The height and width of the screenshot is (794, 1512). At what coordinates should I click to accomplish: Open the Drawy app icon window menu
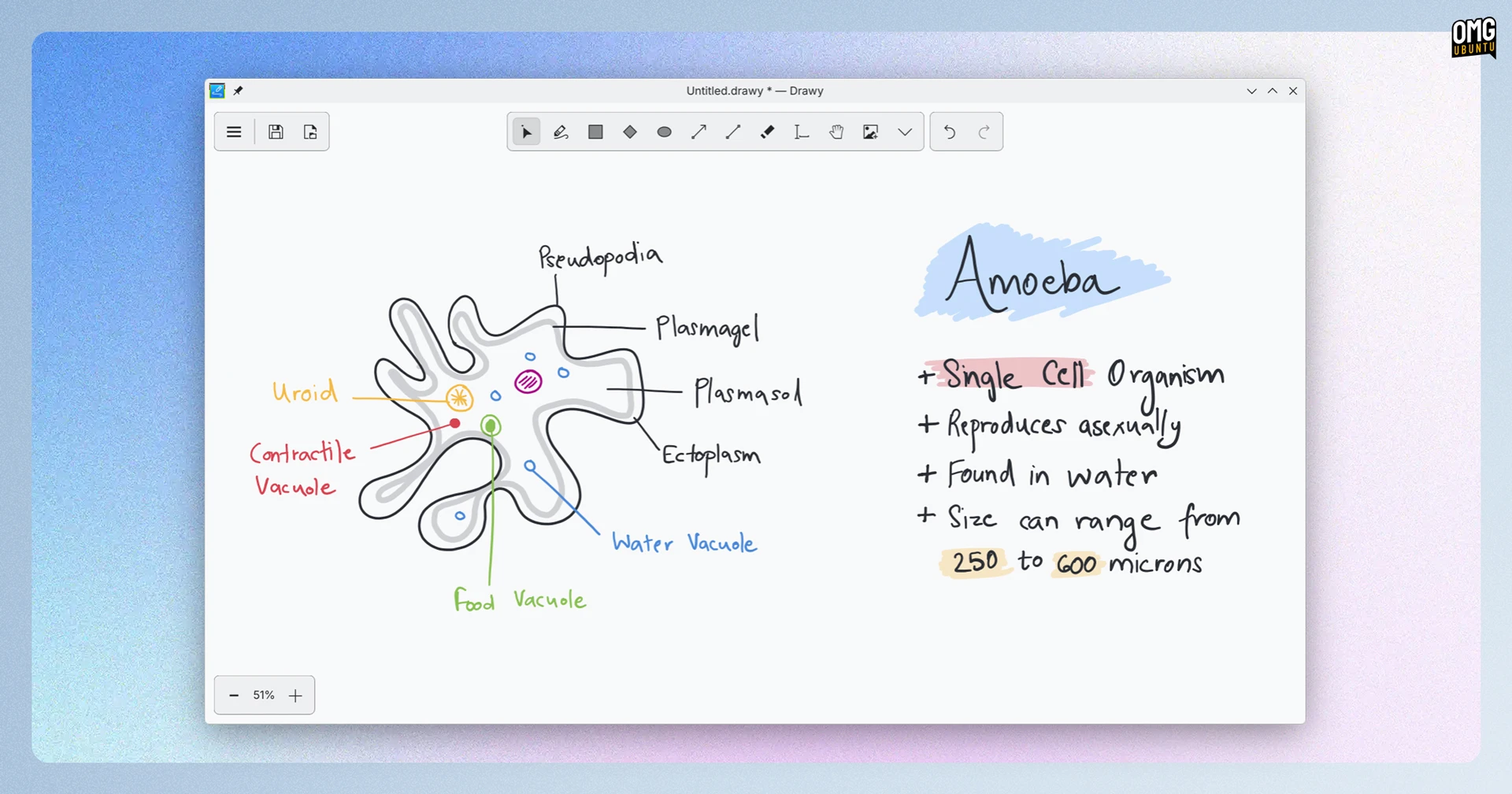point(217,91)
